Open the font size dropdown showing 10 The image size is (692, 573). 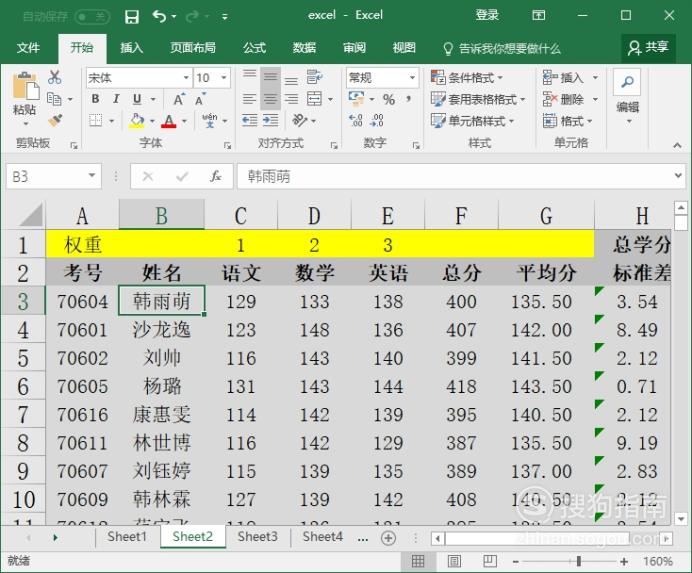(x=224, y=78)
